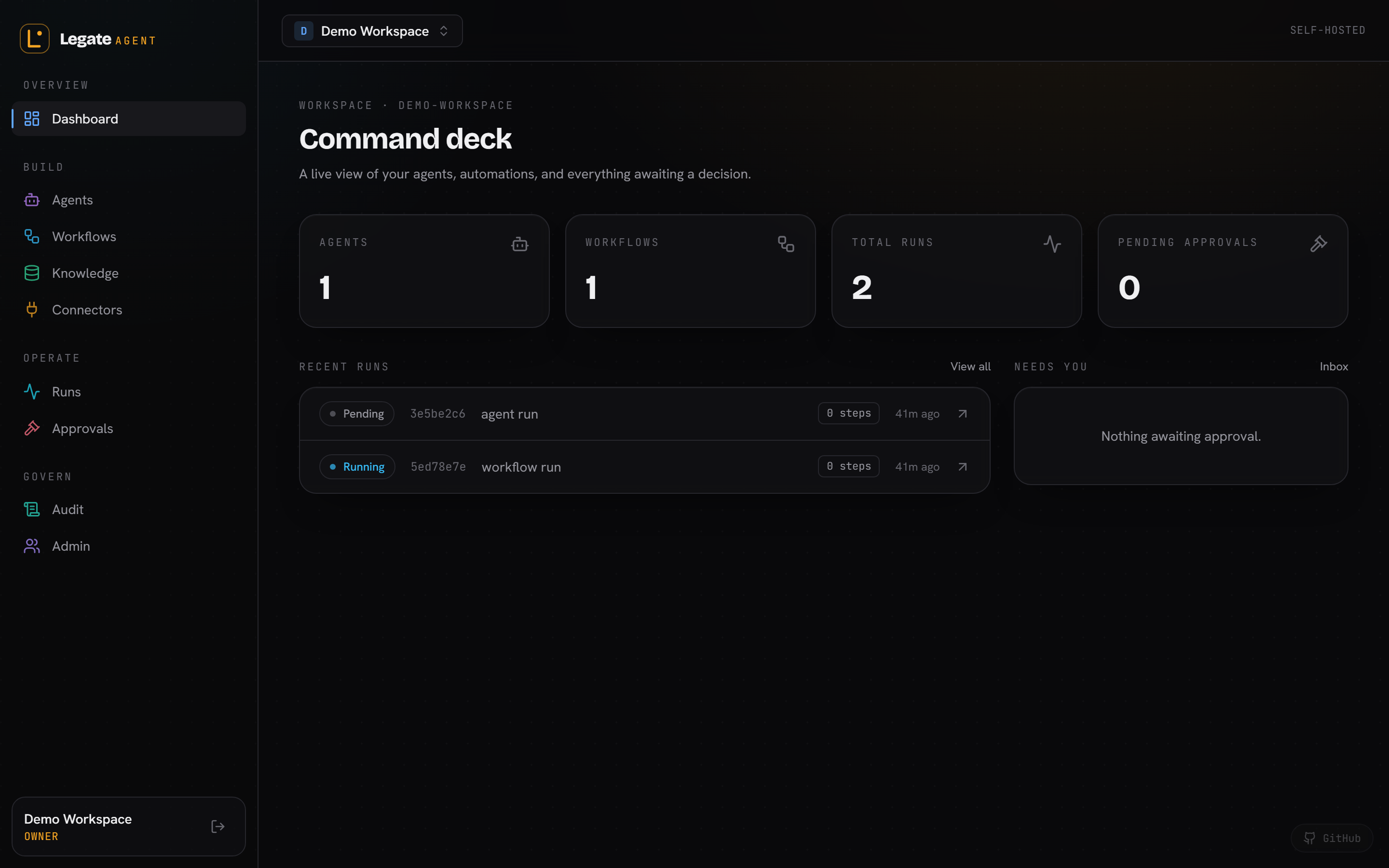Click the sign-out icon in workspace card
Viewport: 1389px width, 868px height.
(x=218, y=827)
